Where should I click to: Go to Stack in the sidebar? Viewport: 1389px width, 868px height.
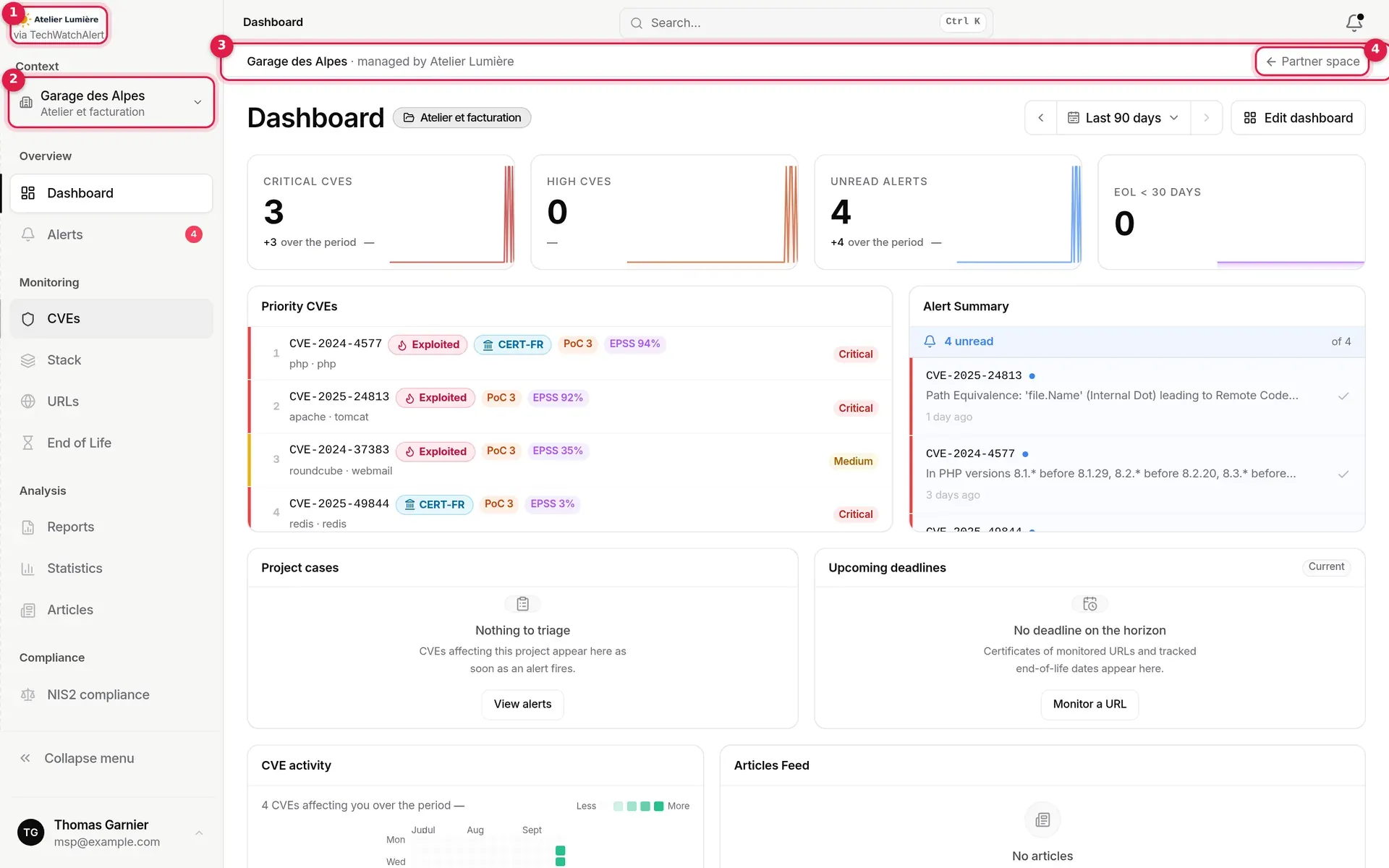(111, 360)
